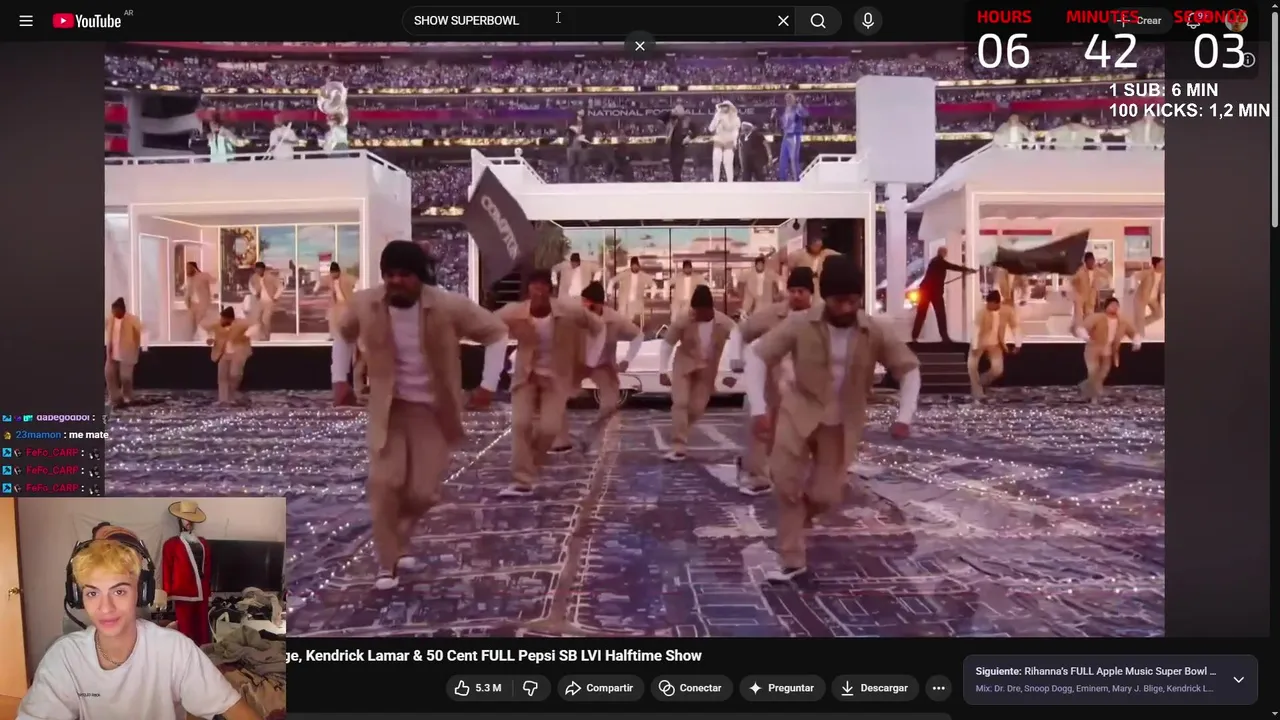Image resolution: width=1280 pixels, height=720 pixels.
Task: Open the next video Rihanna's FULL Apple Music Super Bowl
Action: pos(1096,671)
